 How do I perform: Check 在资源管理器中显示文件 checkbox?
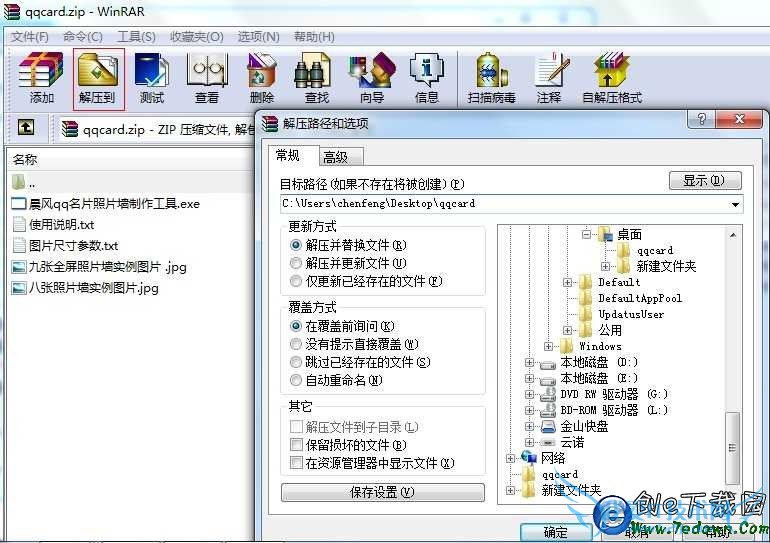click(x=296, y=463)
